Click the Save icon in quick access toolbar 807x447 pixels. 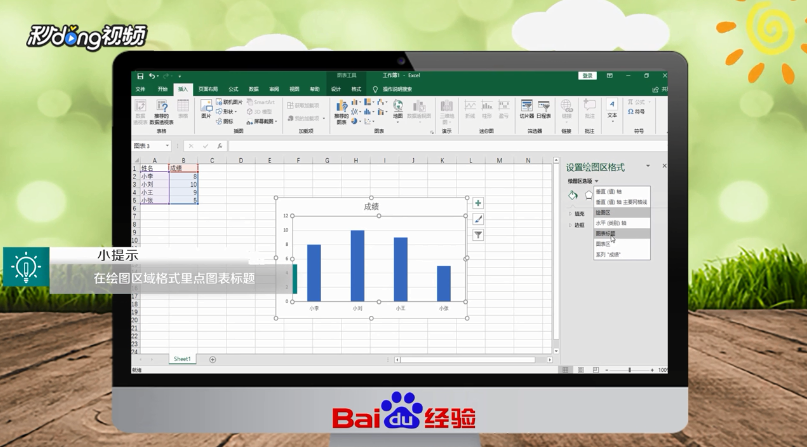click(x=140, y=76)
